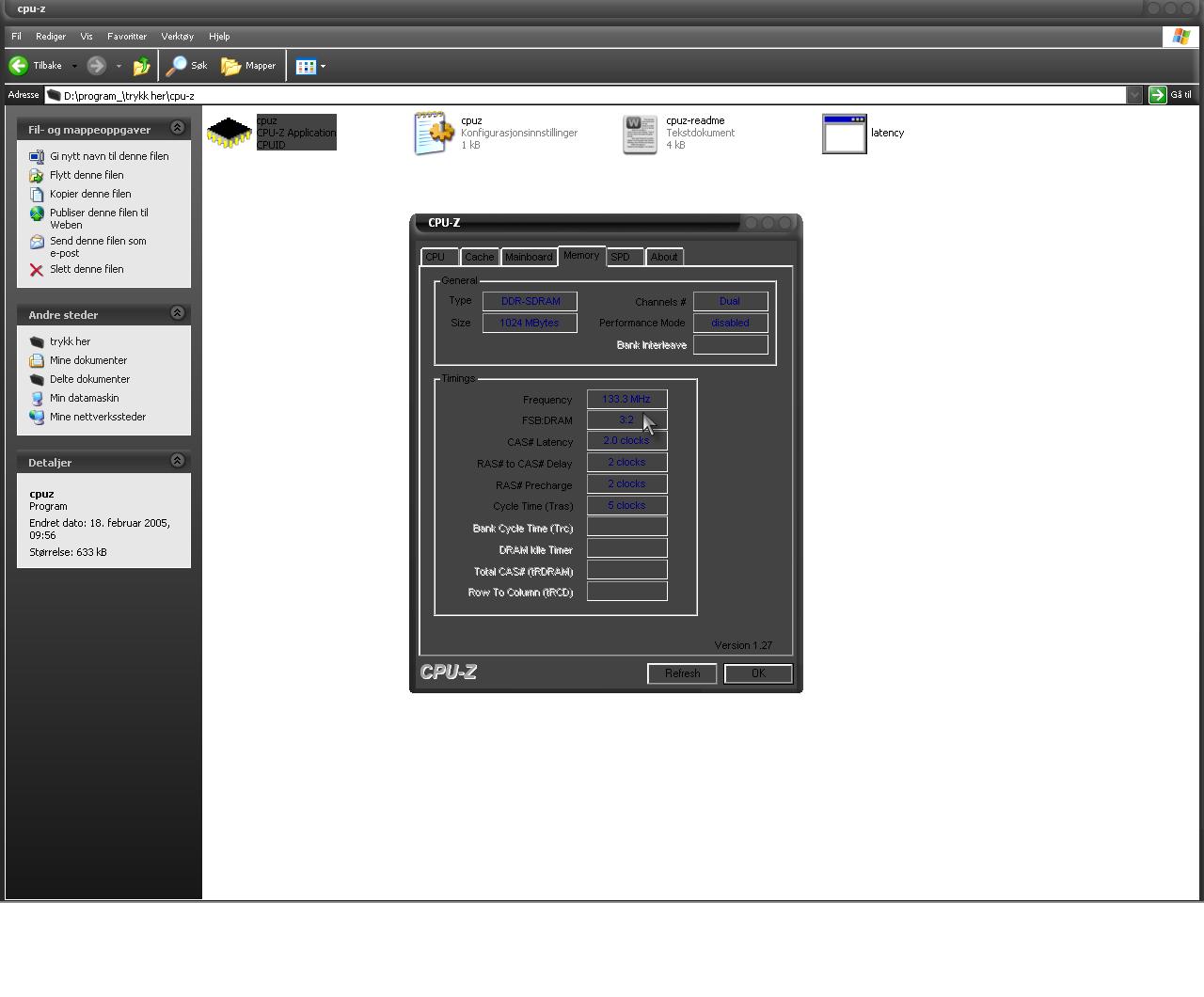Screen dimensions: 1204x997
Task: Click the 2.0 clocks CAS# Latency value
Action: point(626,440)
